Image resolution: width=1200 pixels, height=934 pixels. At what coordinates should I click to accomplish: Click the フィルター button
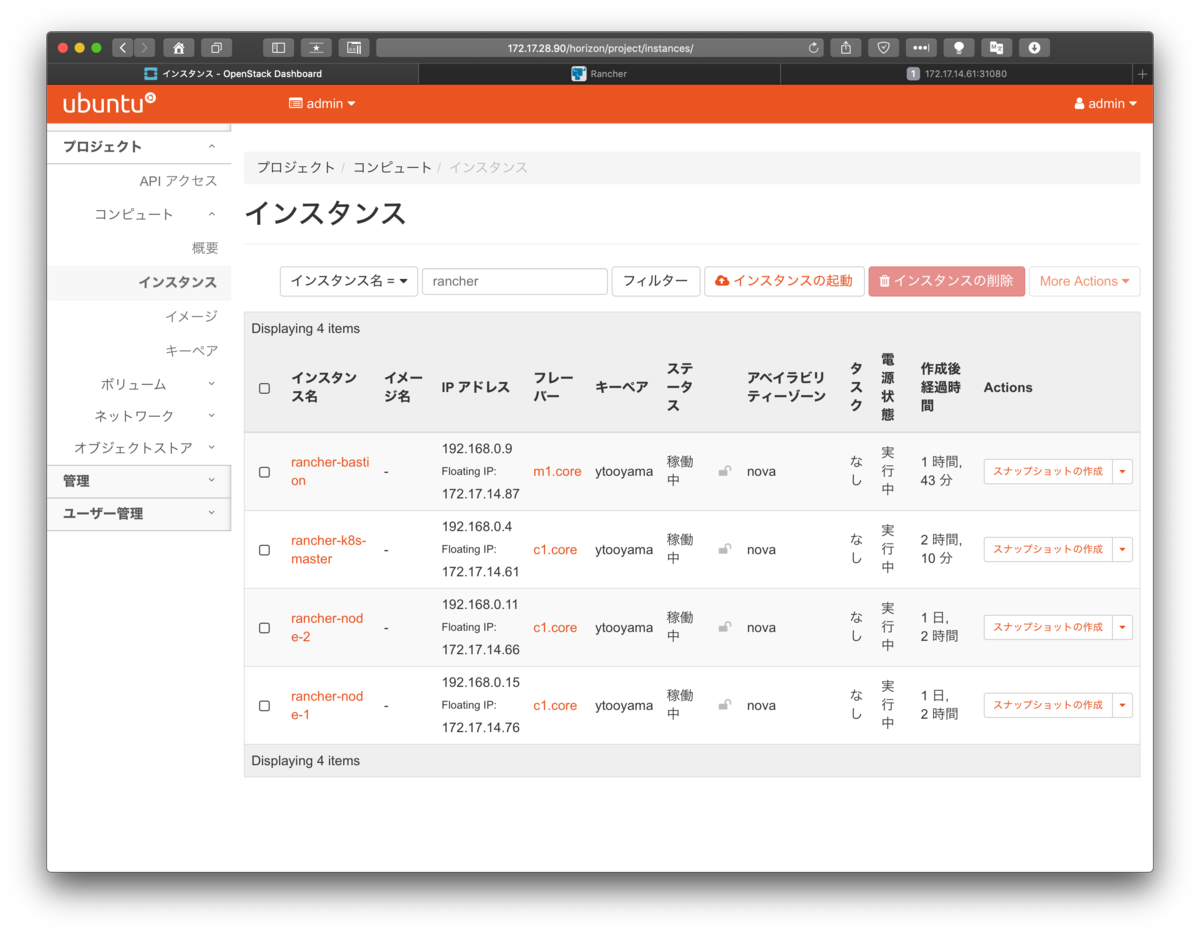tap(655, 281)
